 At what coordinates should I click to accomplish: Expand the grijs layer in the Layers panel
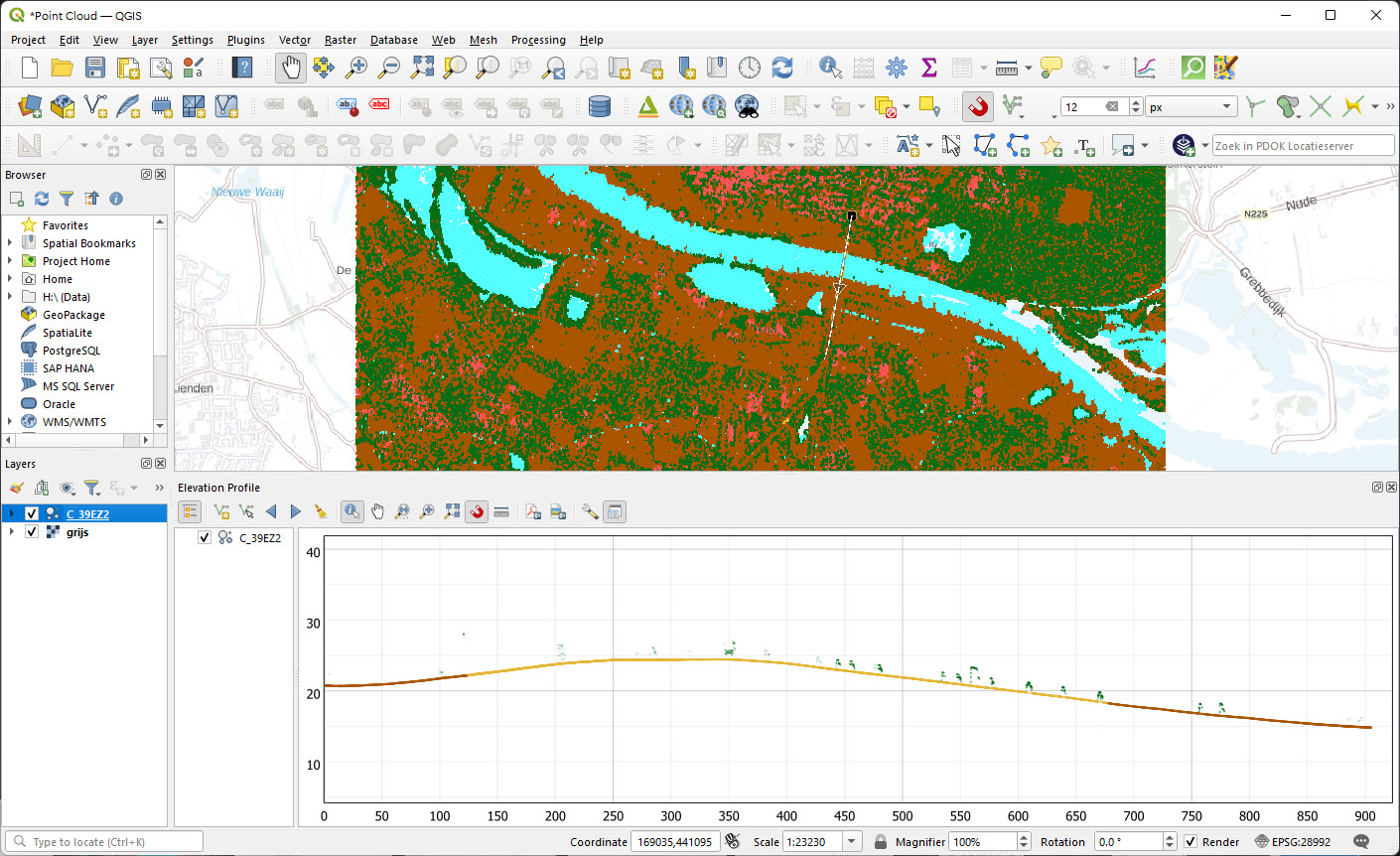click(x=10, y=531)
